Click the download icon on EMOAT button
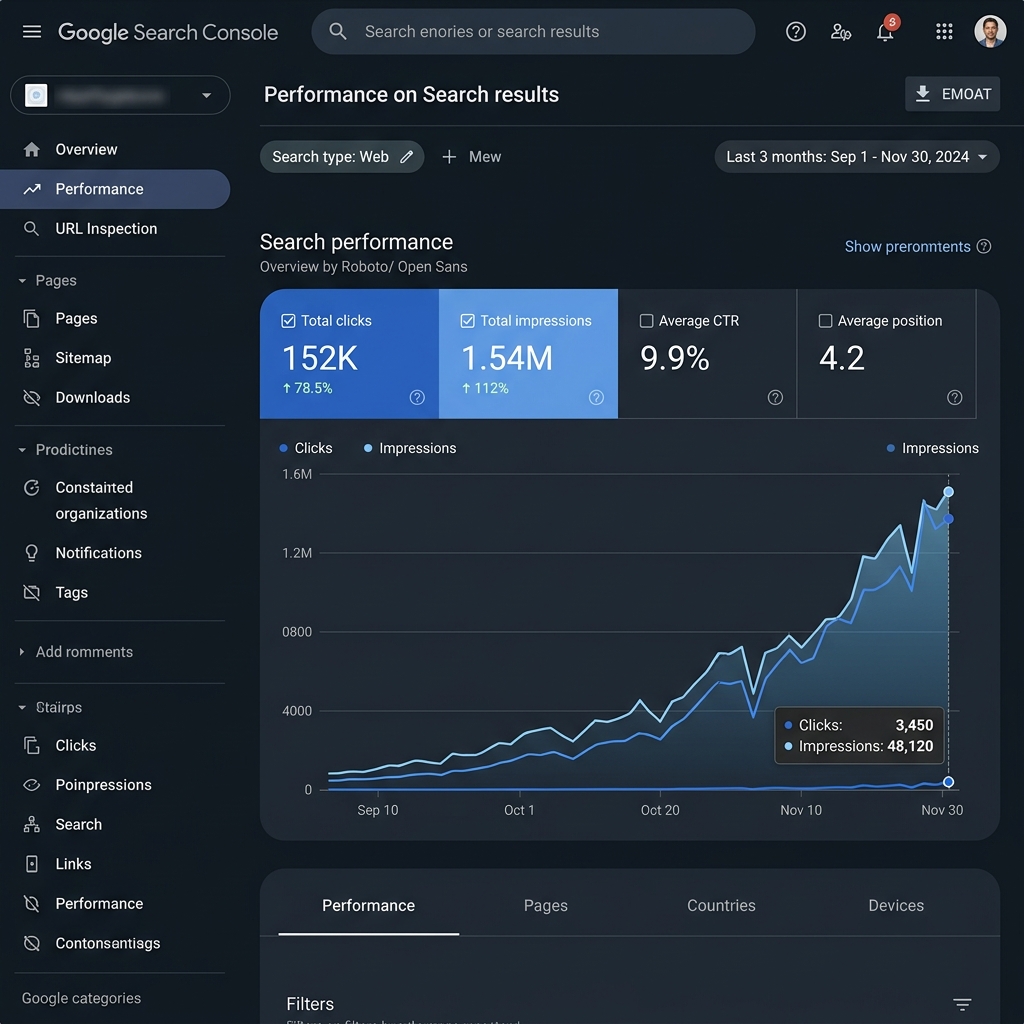The height and width of the screenshot is (1024, 1024). pos(923,93)
